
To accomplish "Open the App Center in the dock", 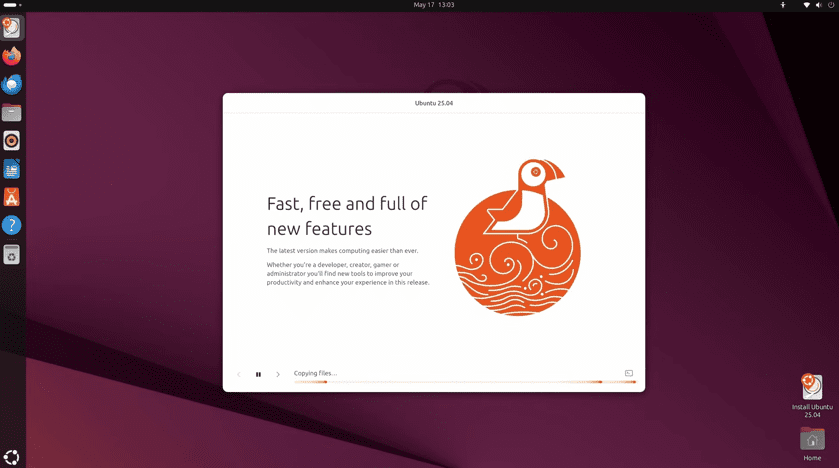I will click(x=12, y=197).
